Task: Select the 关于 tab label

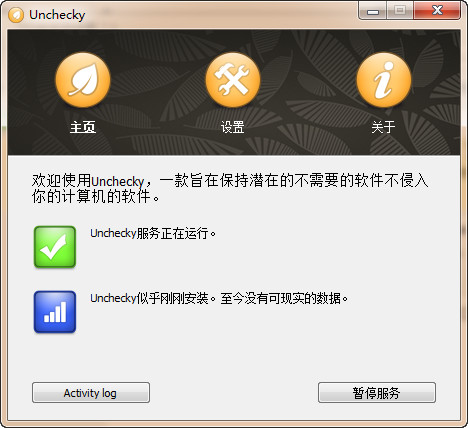Action: click(384, 127)
